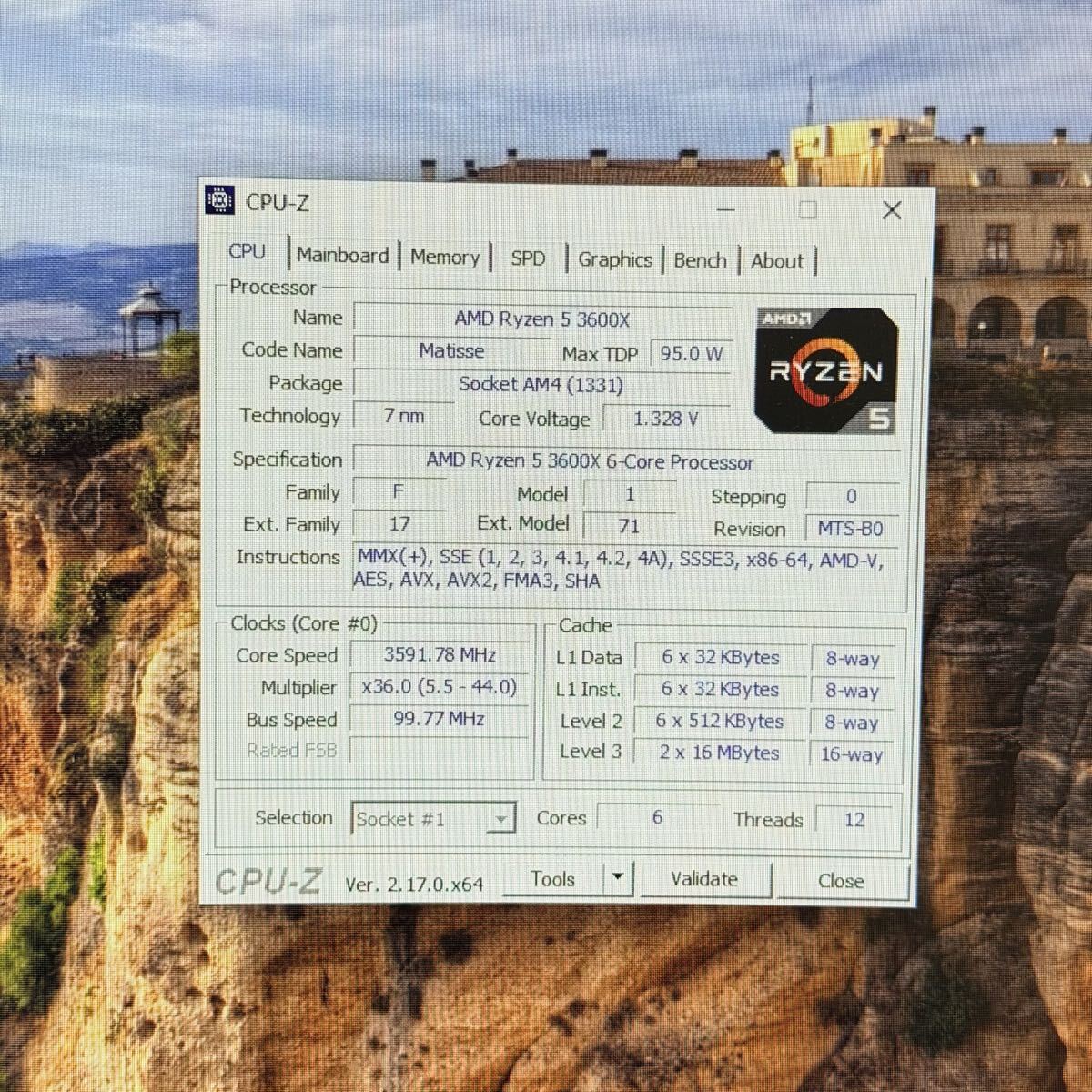Click the Ext. Family value 17
Screen dimensions: 1092x1092
pyautogui.click(x=399, y=524)
